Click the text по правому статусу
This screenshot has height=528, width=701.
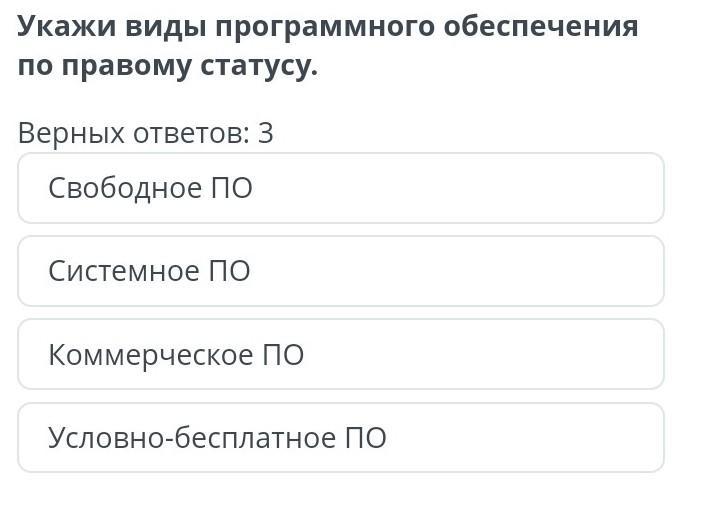pyautogui.click(x=168, y=66)
